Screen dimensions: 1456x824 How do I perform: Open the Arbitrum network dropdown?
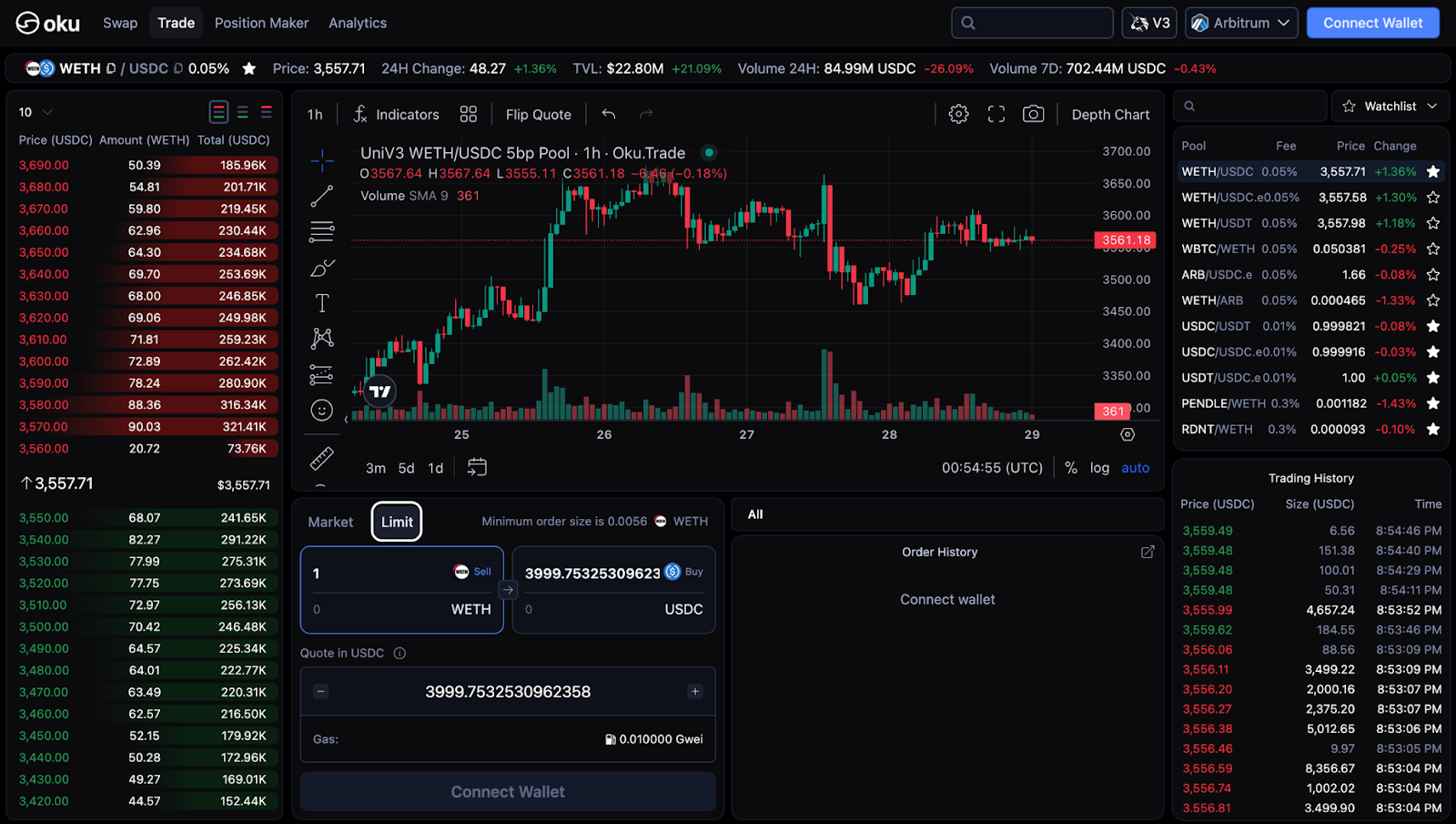pyautogui.click(x=1240, y=23)
